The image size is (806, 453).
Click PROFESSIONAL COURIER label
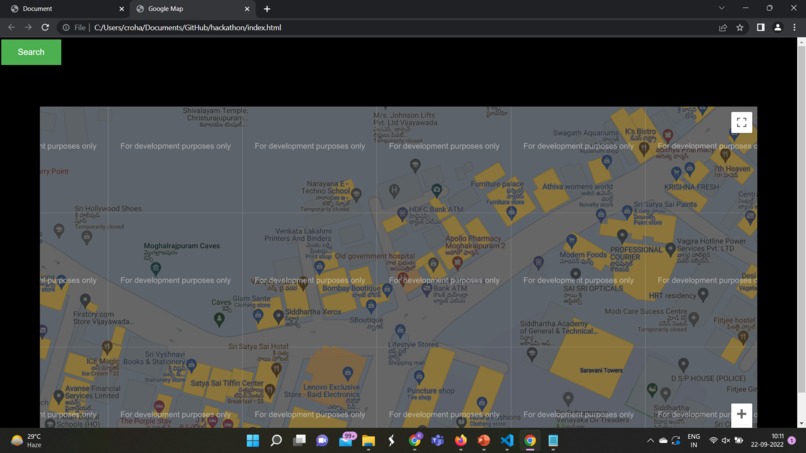tap(636, 253)
